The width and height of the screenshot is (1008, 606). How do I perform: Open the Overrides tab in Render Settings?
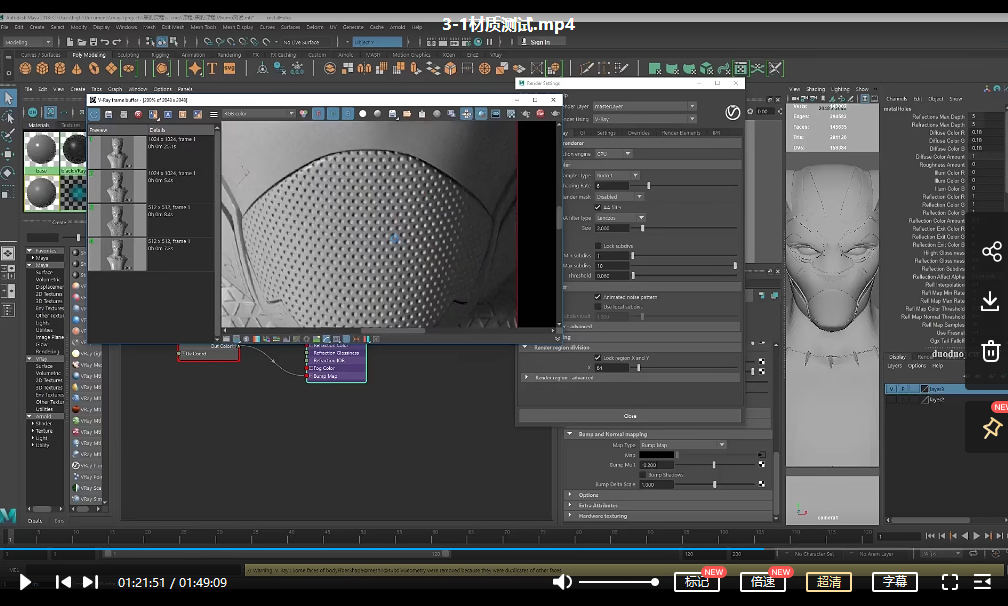(x=638, y=133)
